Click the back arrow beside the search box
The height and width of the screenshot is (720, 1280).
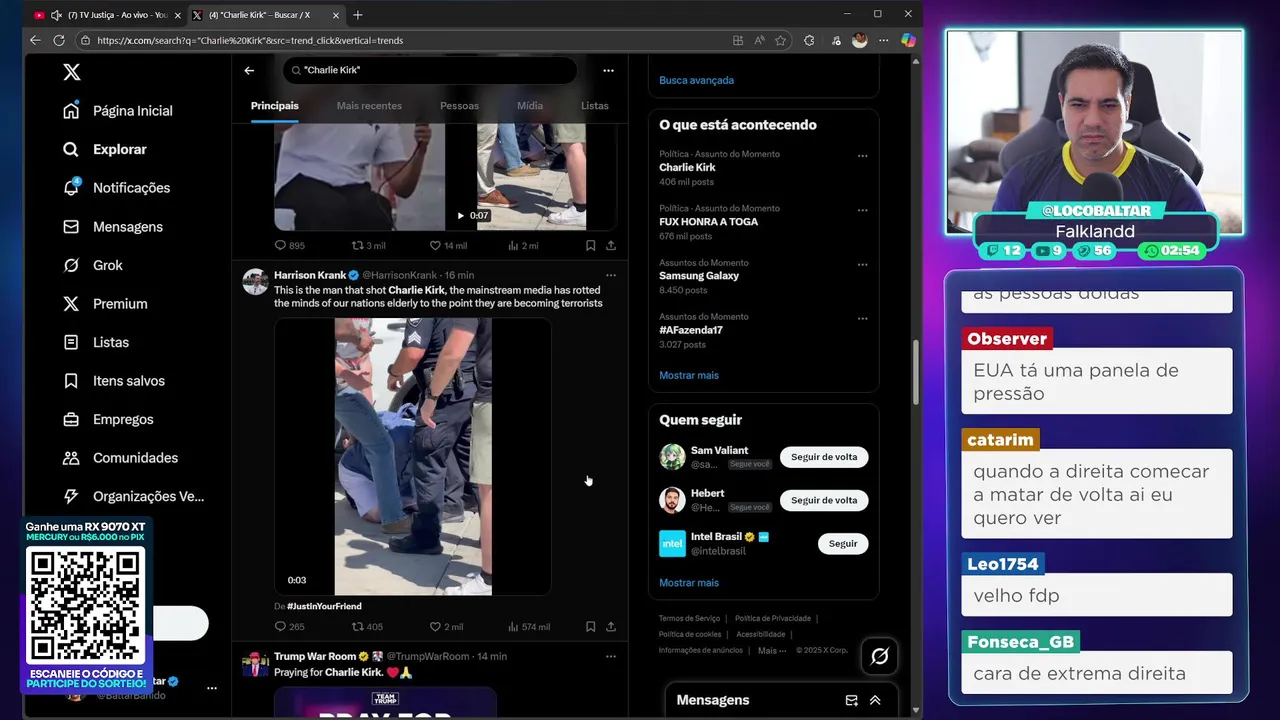click(x=249, y=70)
